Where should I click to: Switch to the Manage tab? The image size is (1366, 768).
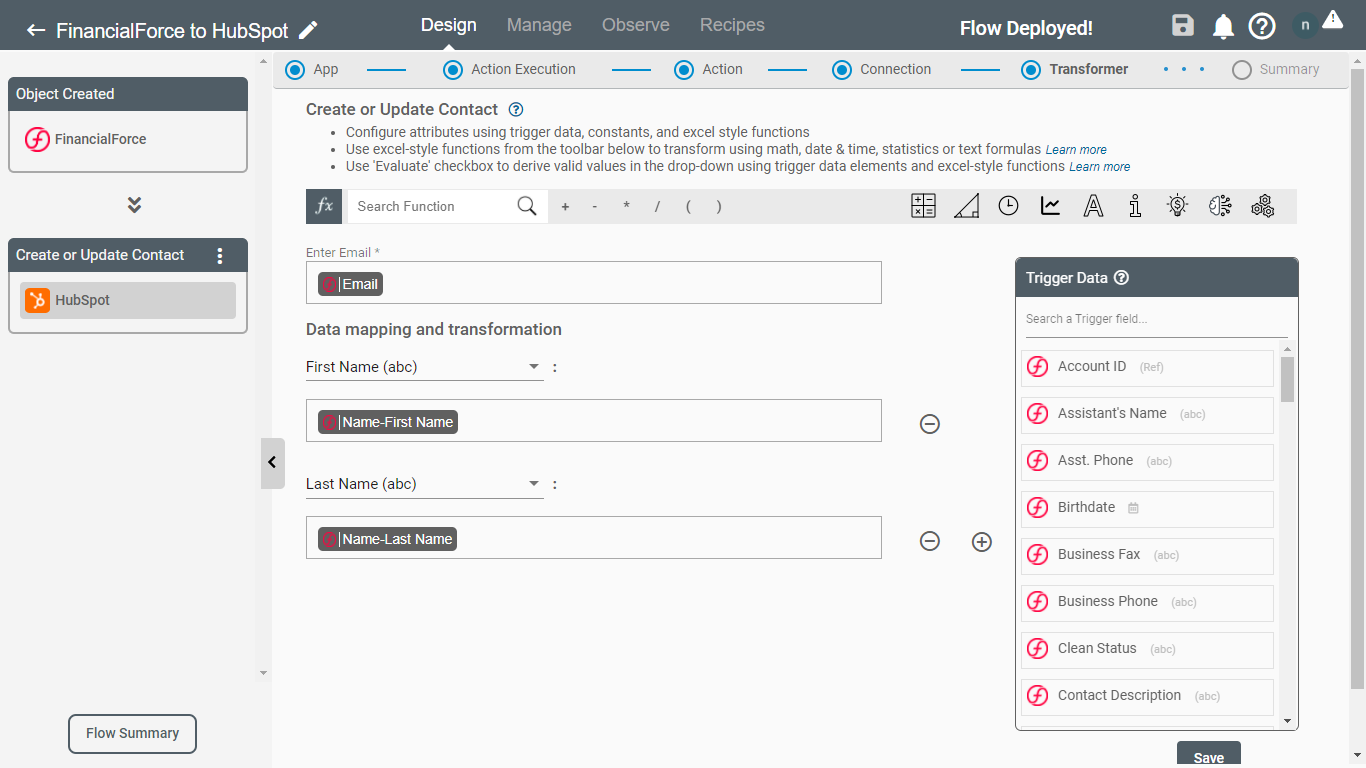coord(539,25)
